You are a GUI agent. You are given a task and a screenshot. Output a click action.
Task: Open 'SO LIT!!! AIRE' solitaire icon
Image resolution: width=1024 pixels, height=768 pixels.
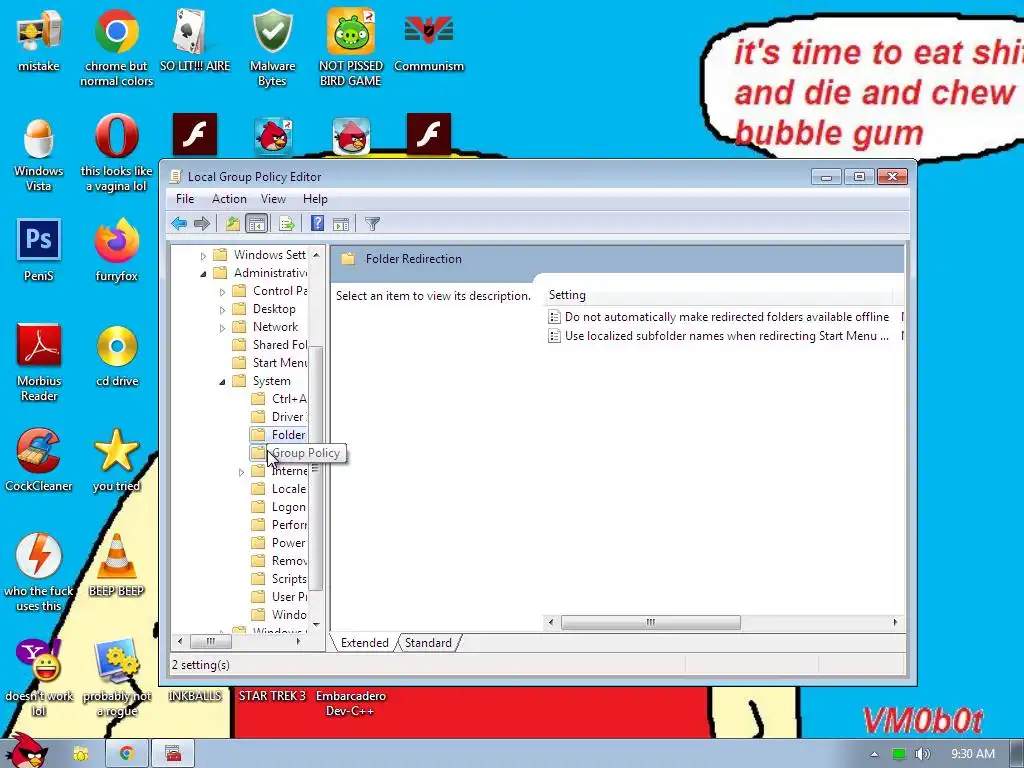(x=195, y=40)
